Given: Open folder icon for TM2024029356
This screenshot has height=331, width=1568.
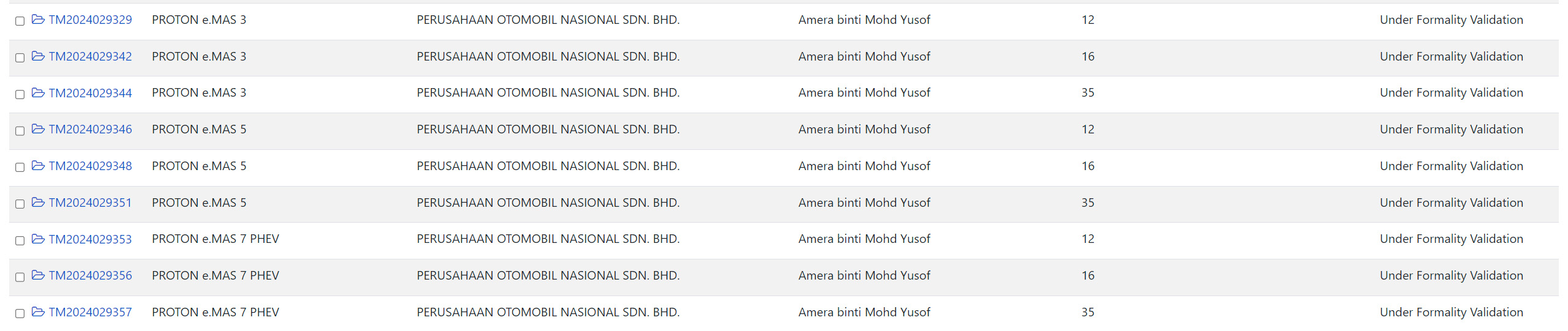Looking at the screenshot, I should coord(38,275).
